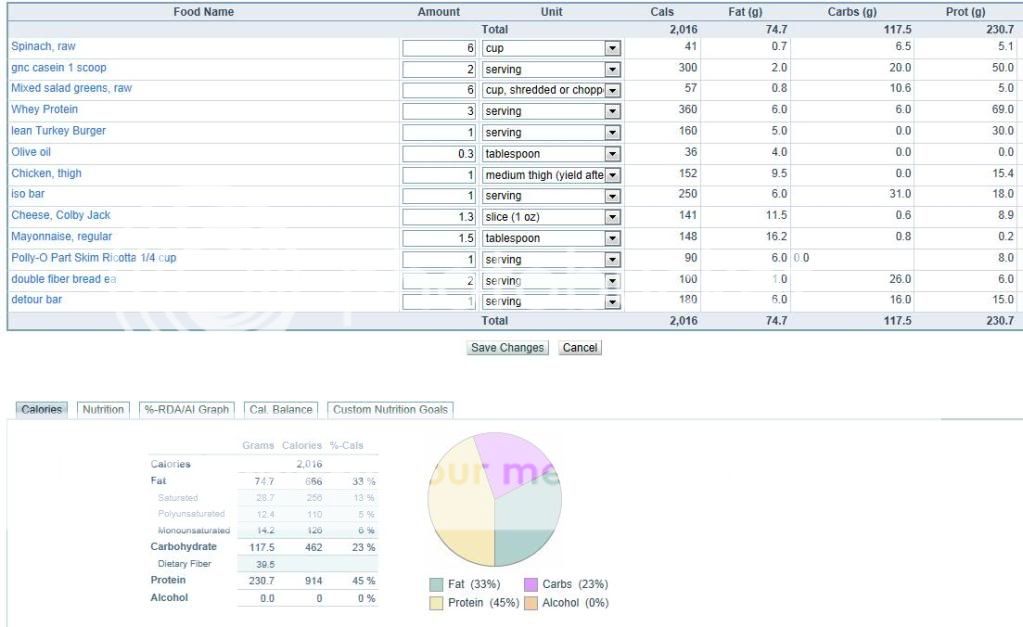
Task: Select the Calories tab
Action: 41,409
